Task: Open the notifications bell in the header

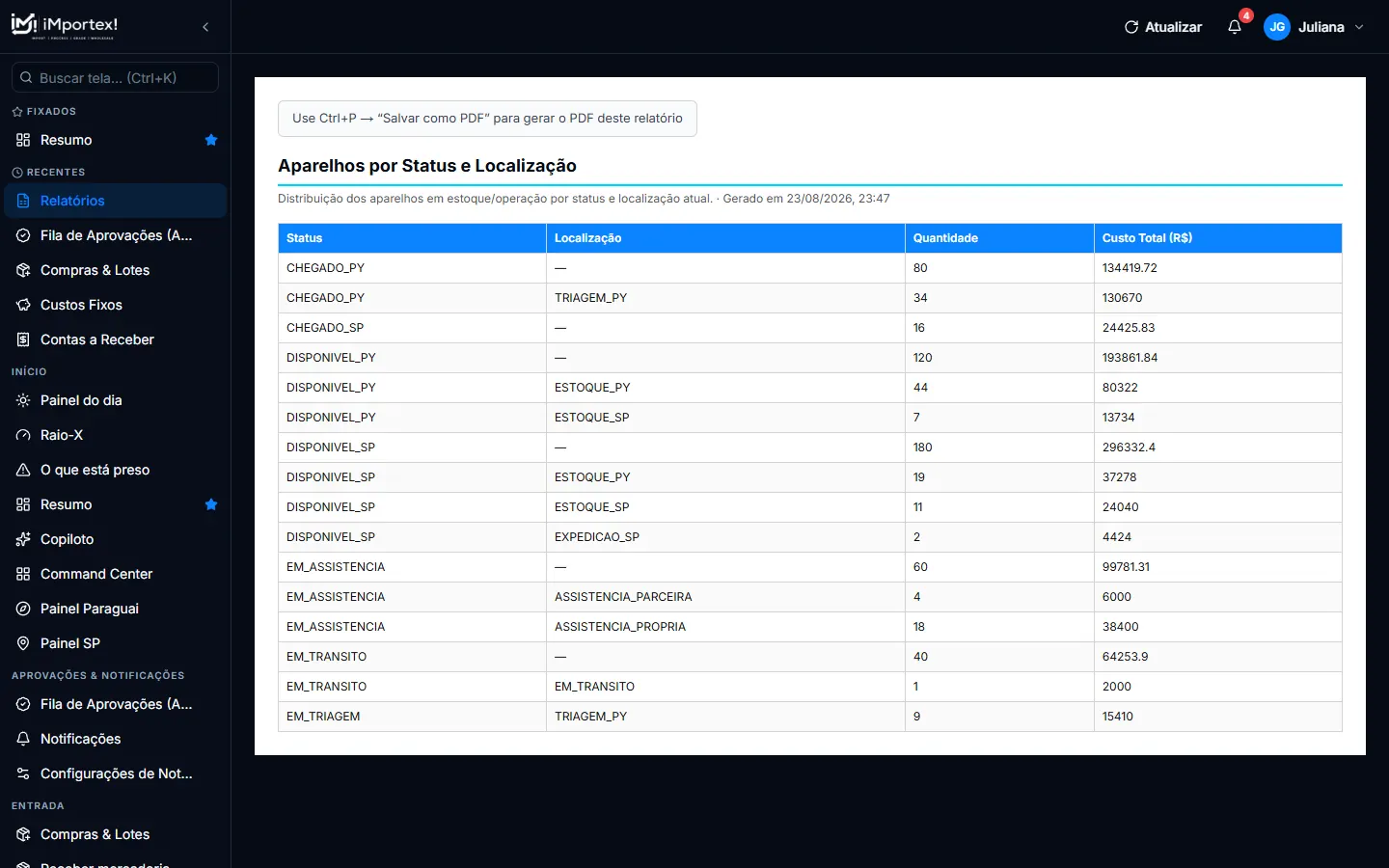Action: [1234, 27]
